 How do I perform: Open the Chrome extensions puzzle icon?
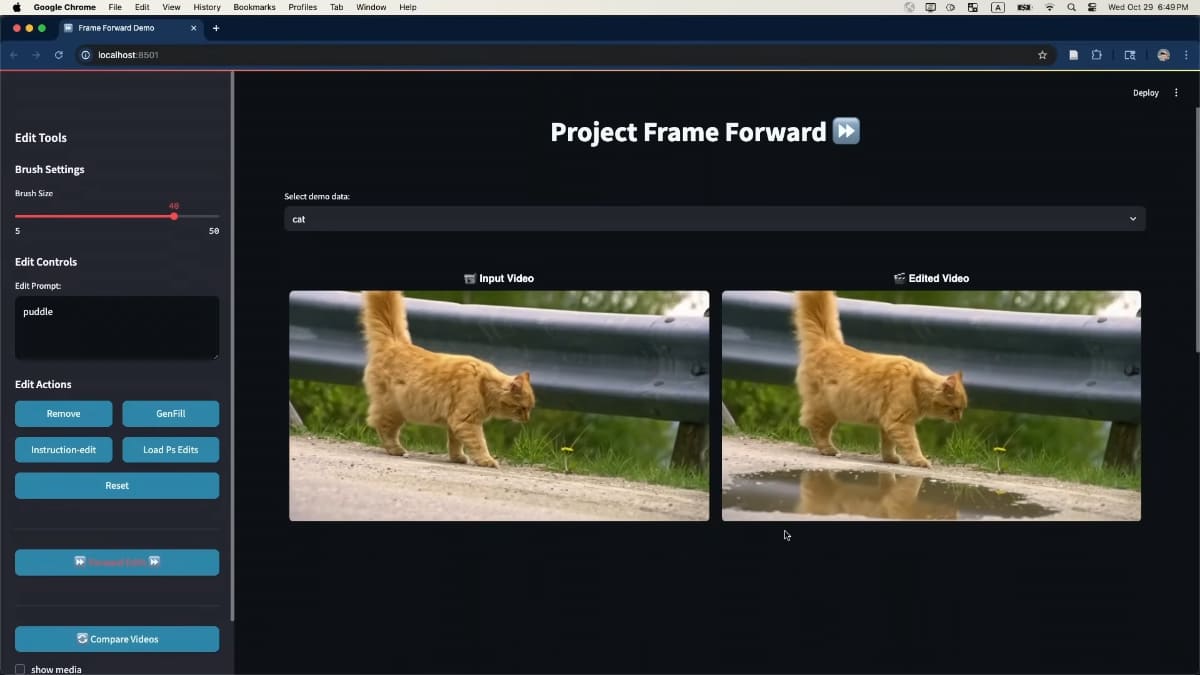(x=1097, y=55)
